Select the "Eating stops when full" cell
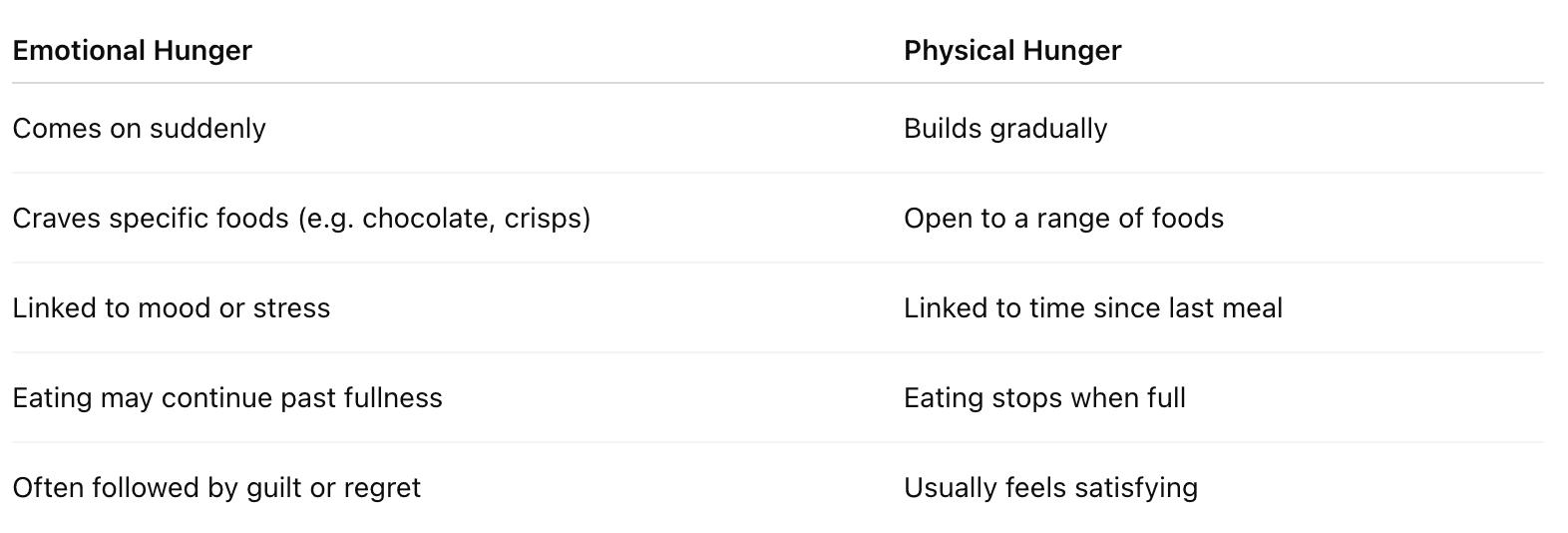Screen dimensions: 1568x533 point(1044,398)
